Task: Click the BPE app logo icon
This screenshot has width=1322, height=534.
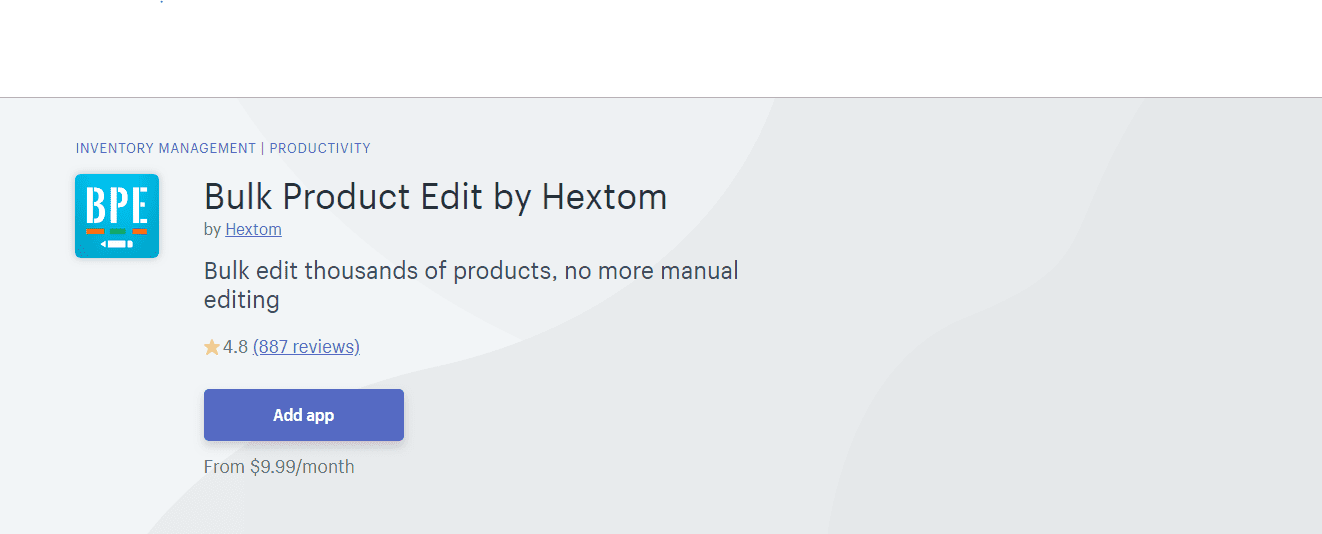Action: pos(117,215)
